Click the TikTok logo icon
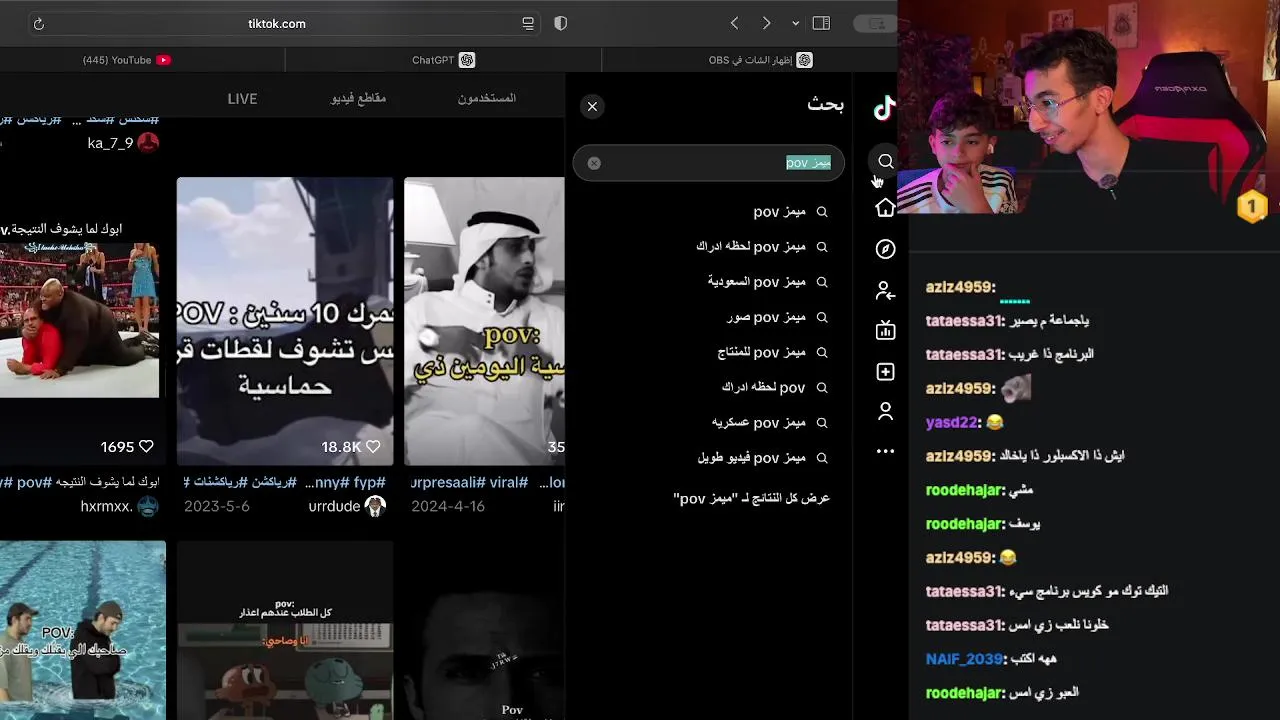The image size is (1280, 720). click(884, 108)
